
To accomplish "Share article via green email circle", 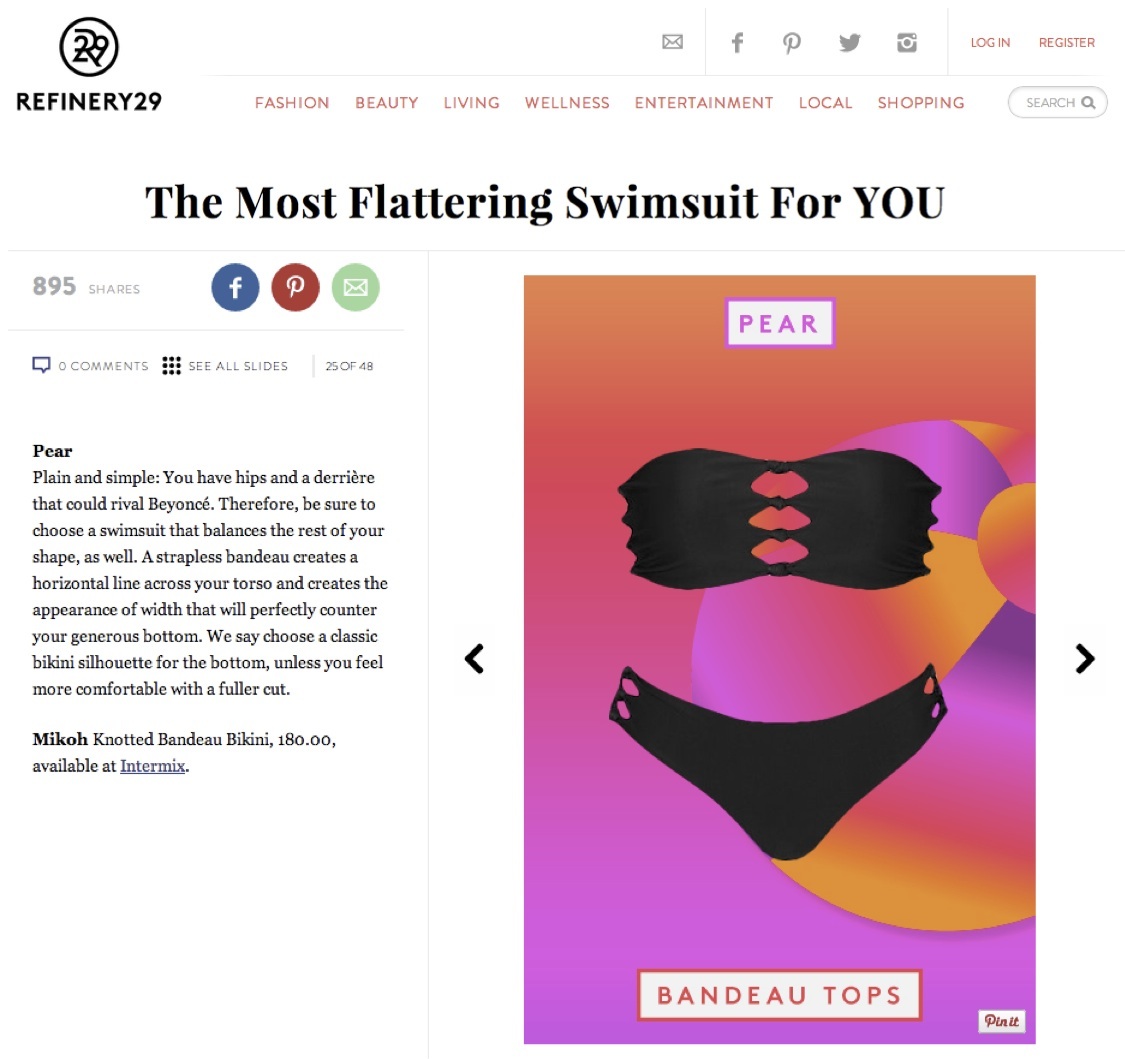I will (355, 287).
